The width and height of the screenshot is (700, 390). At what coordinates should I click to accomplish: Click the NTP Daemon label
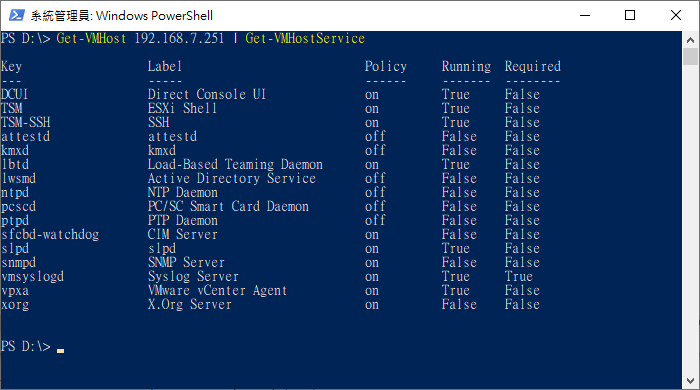[x=183, y=192]
